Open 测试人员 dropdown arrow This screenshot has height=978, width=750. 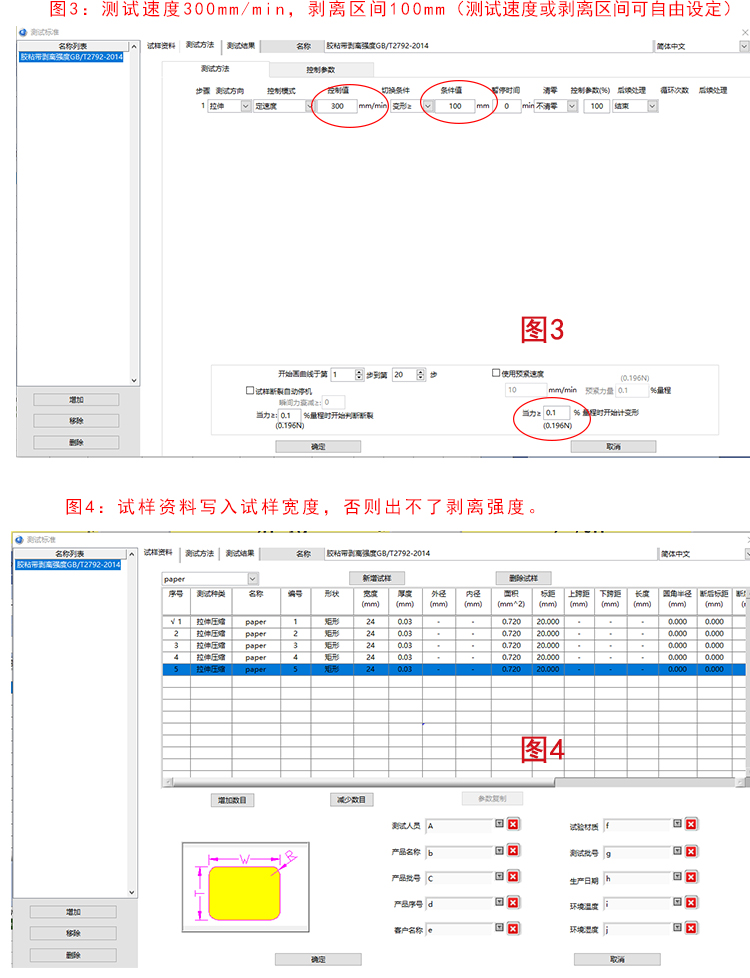coord(498,825)
